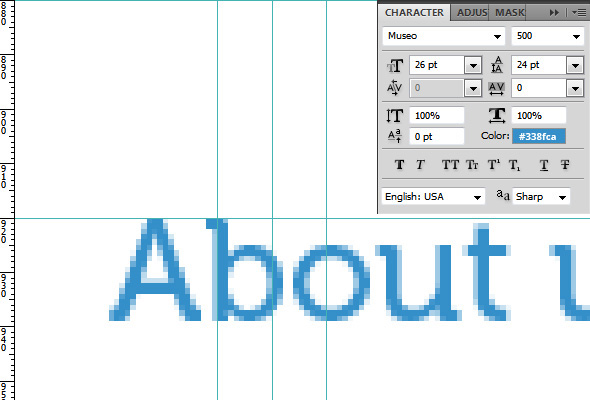The height and width of the screenshot is (400, 590).
Task: Apply Subscript text style
Action: 514,165
